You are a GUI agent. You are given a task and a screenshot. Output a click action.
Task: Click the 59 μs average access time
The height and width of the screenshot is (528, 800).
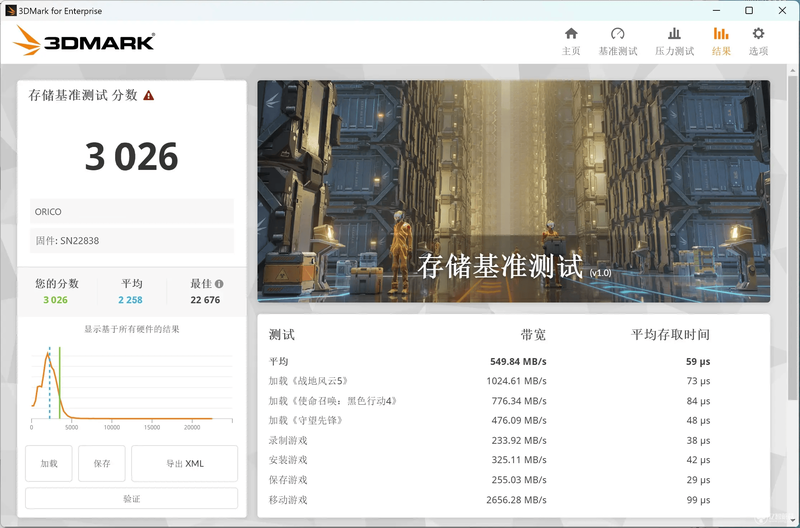698,362
